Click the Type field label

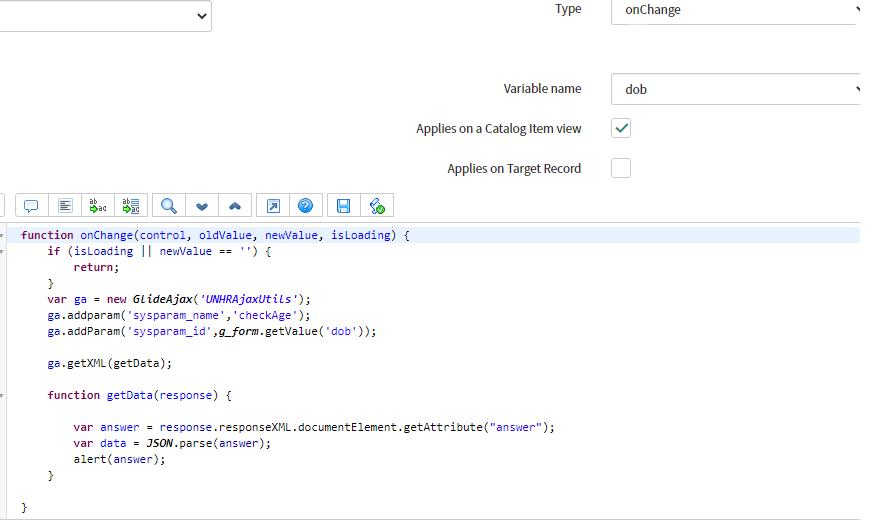[x=568, y=9]
